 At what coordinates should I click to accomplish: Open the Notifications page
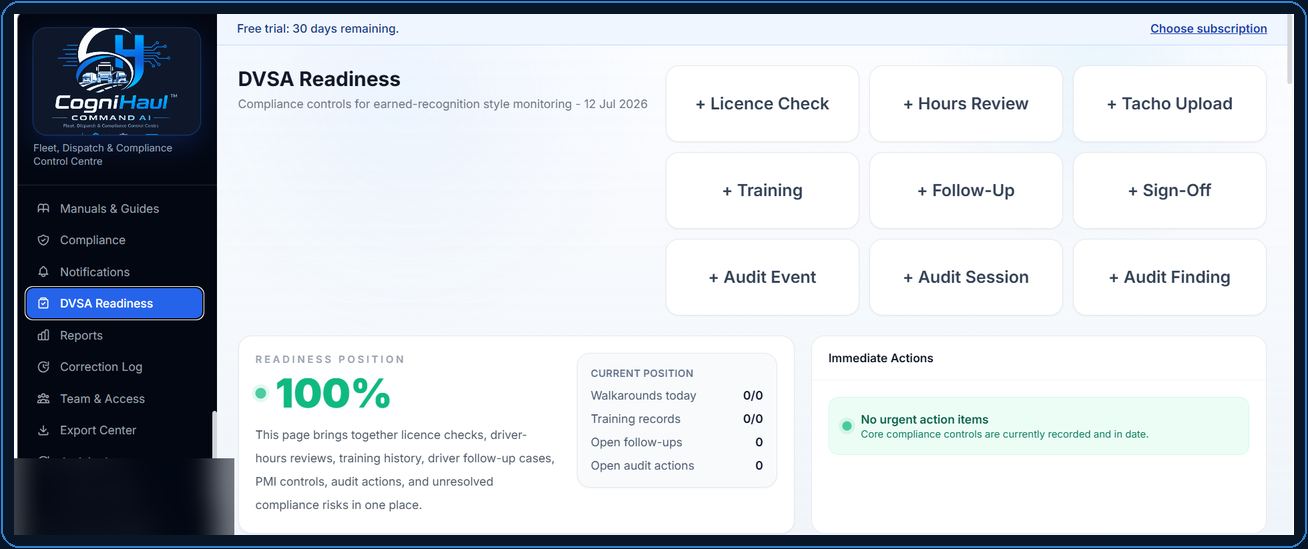(115, 272)
